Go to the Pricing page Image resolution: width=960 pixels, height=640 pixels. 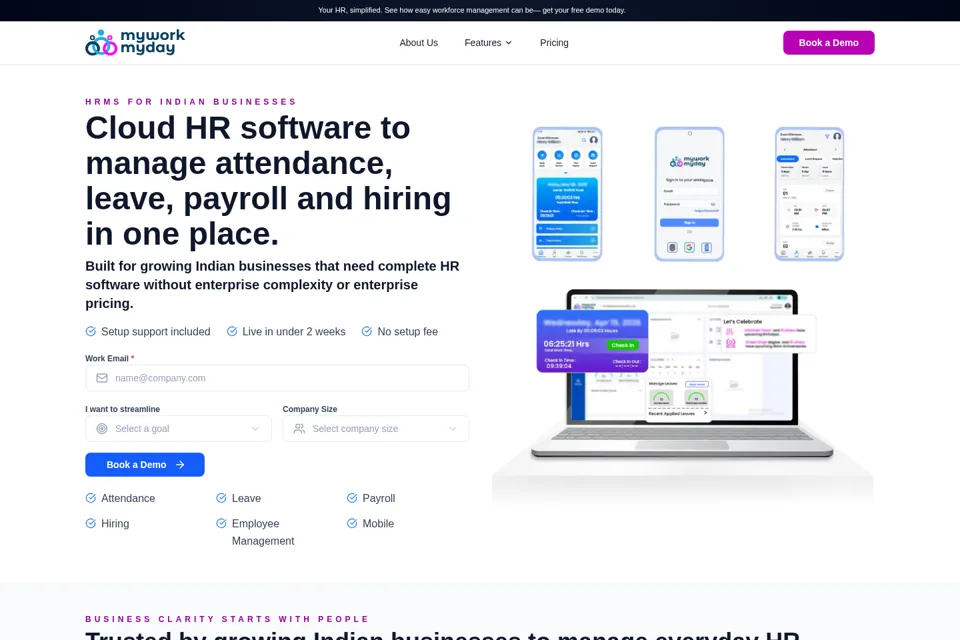[554, 43]
